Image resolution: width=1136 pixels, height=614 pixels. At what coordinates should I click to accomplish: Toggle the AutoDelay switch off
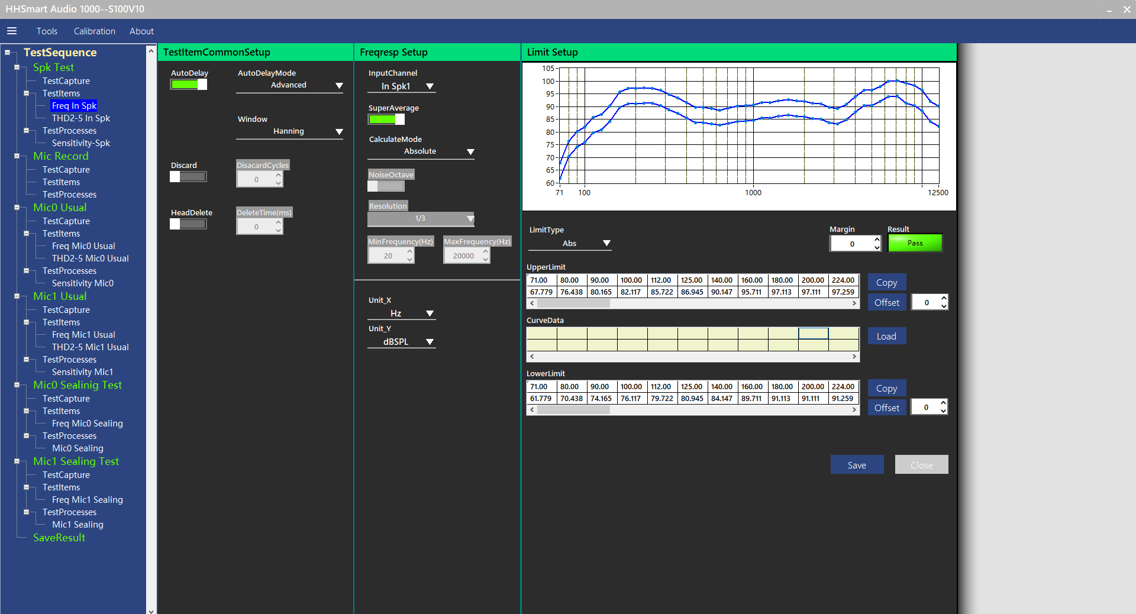click(188, 84)
